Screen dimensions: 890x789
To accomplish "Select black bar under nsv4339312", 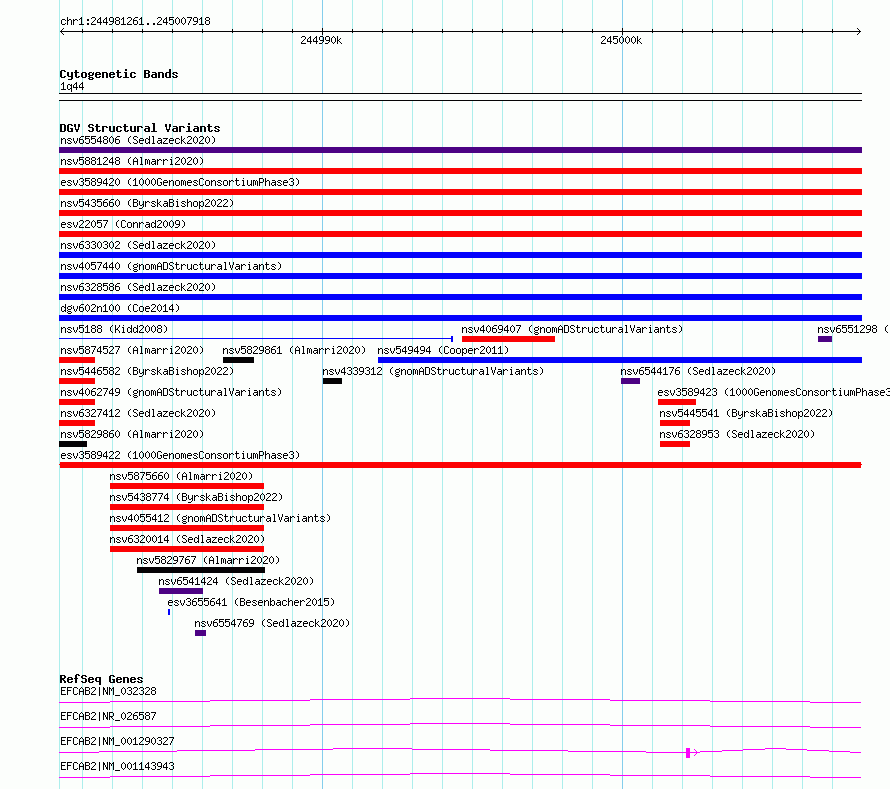I will point(333,381).
